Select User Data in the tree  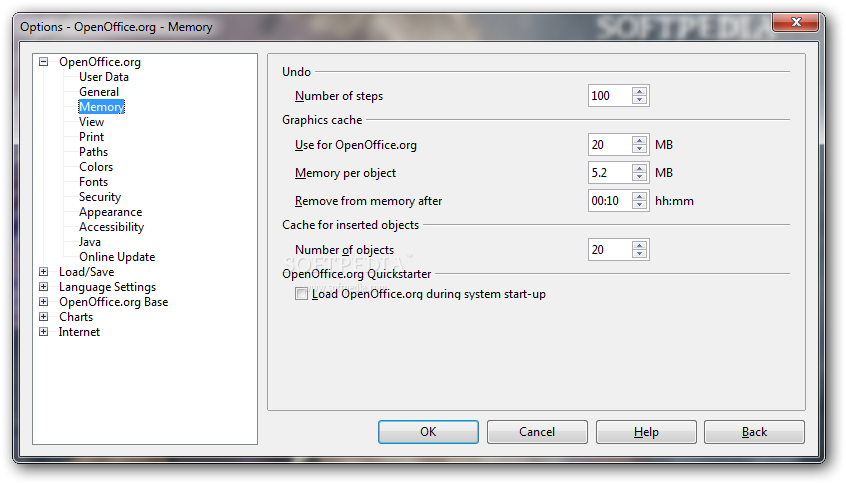tap(104, 77)
